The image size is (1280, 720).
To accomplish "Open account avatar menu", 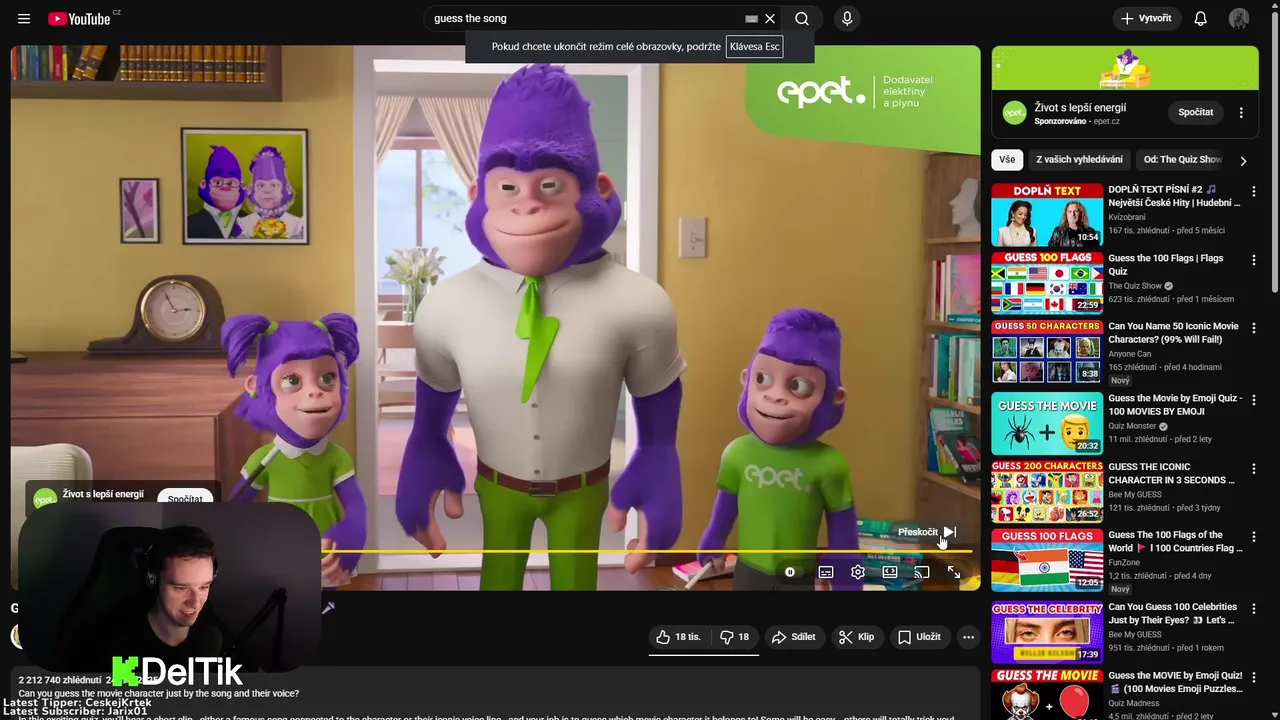I will point(1239,19).
